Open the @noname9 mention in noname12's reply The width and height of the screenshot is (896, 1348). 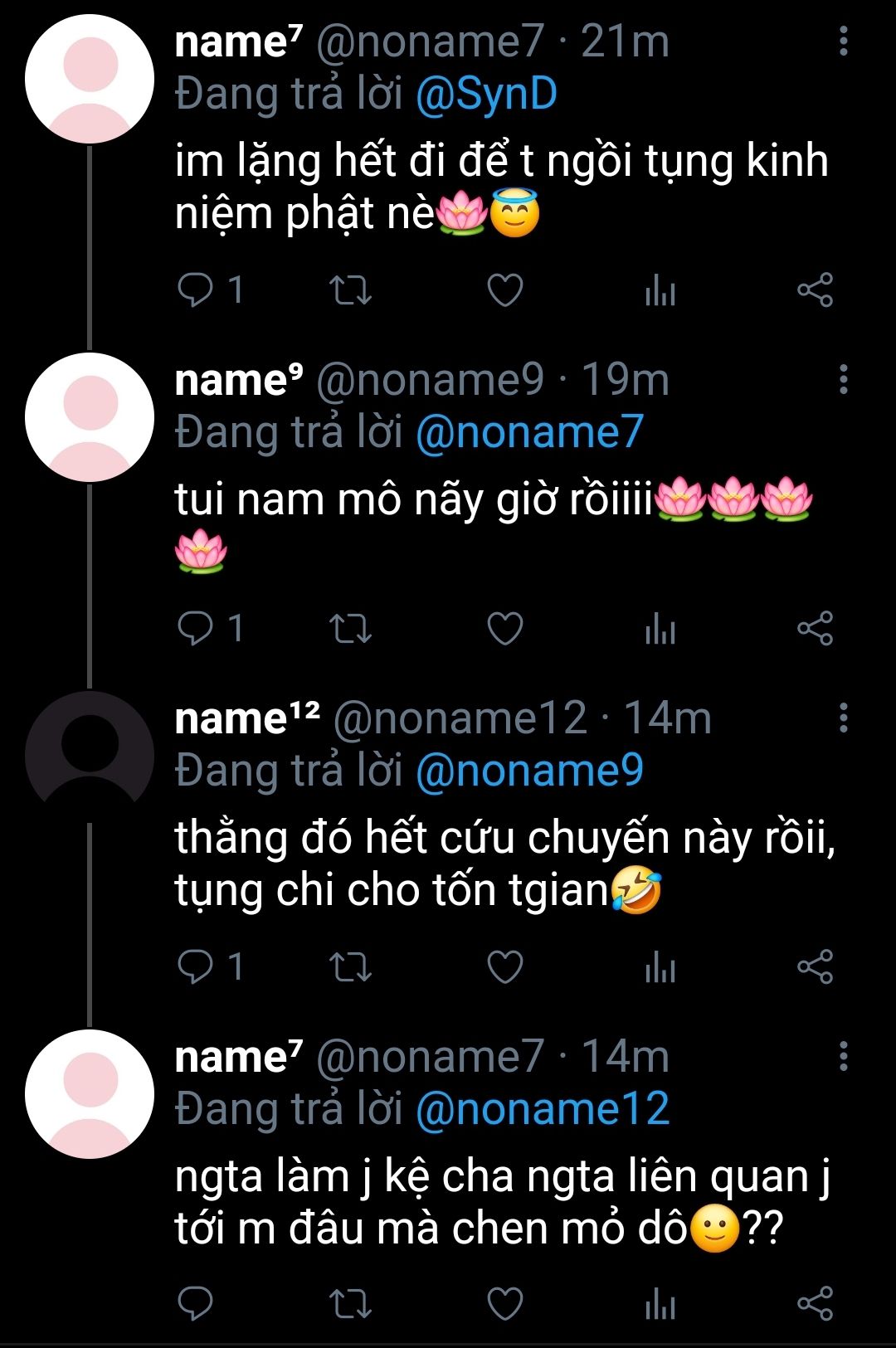(x=529, y=771)
